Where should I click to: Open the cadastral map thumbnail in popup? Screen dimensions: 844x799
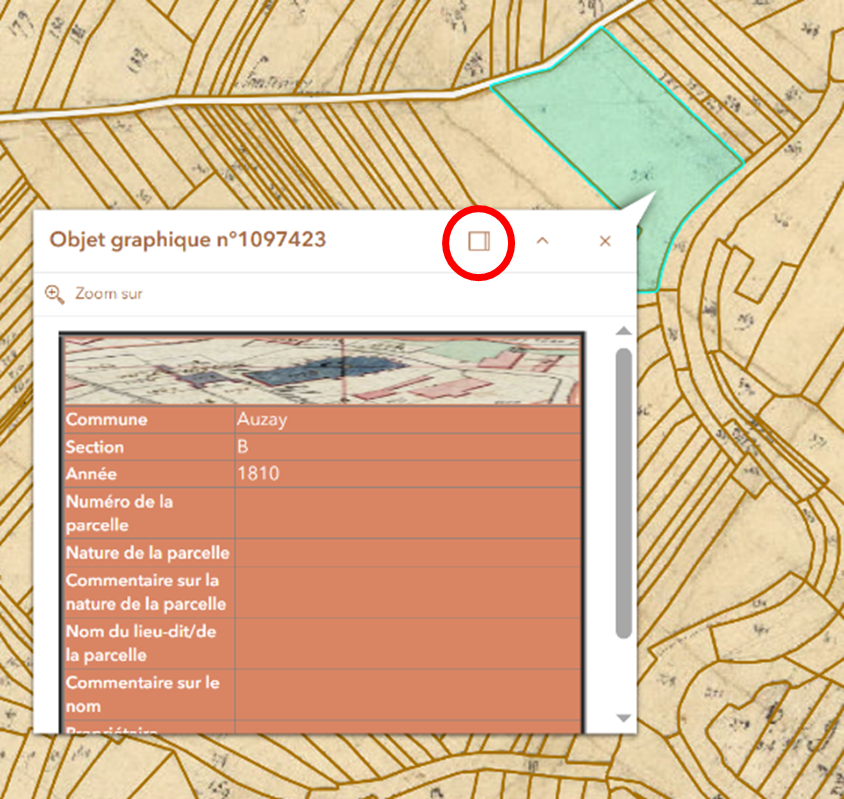point(321,370)
